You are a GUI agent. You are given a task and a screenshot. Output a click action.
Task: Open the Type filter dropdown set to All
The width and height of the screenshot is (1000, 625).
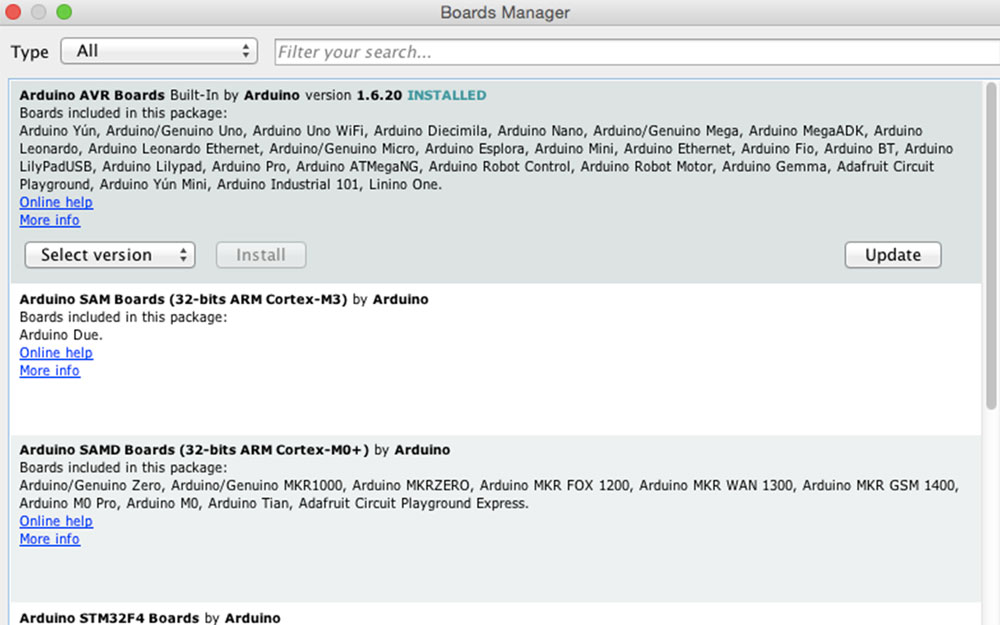tap(159, 51)
